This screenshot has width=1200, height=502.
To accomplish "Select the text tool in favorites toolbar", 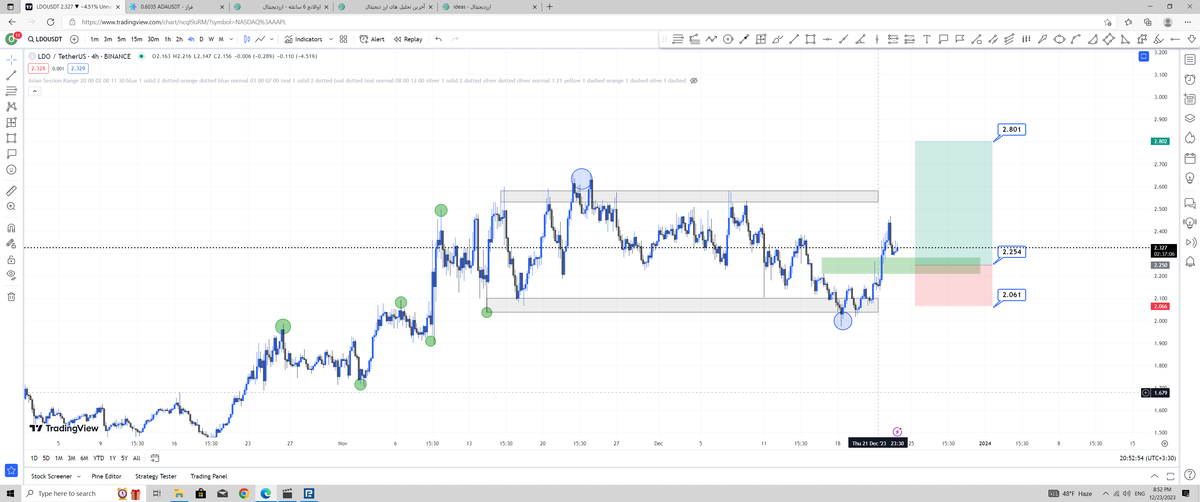I will (x=927, y=40).
